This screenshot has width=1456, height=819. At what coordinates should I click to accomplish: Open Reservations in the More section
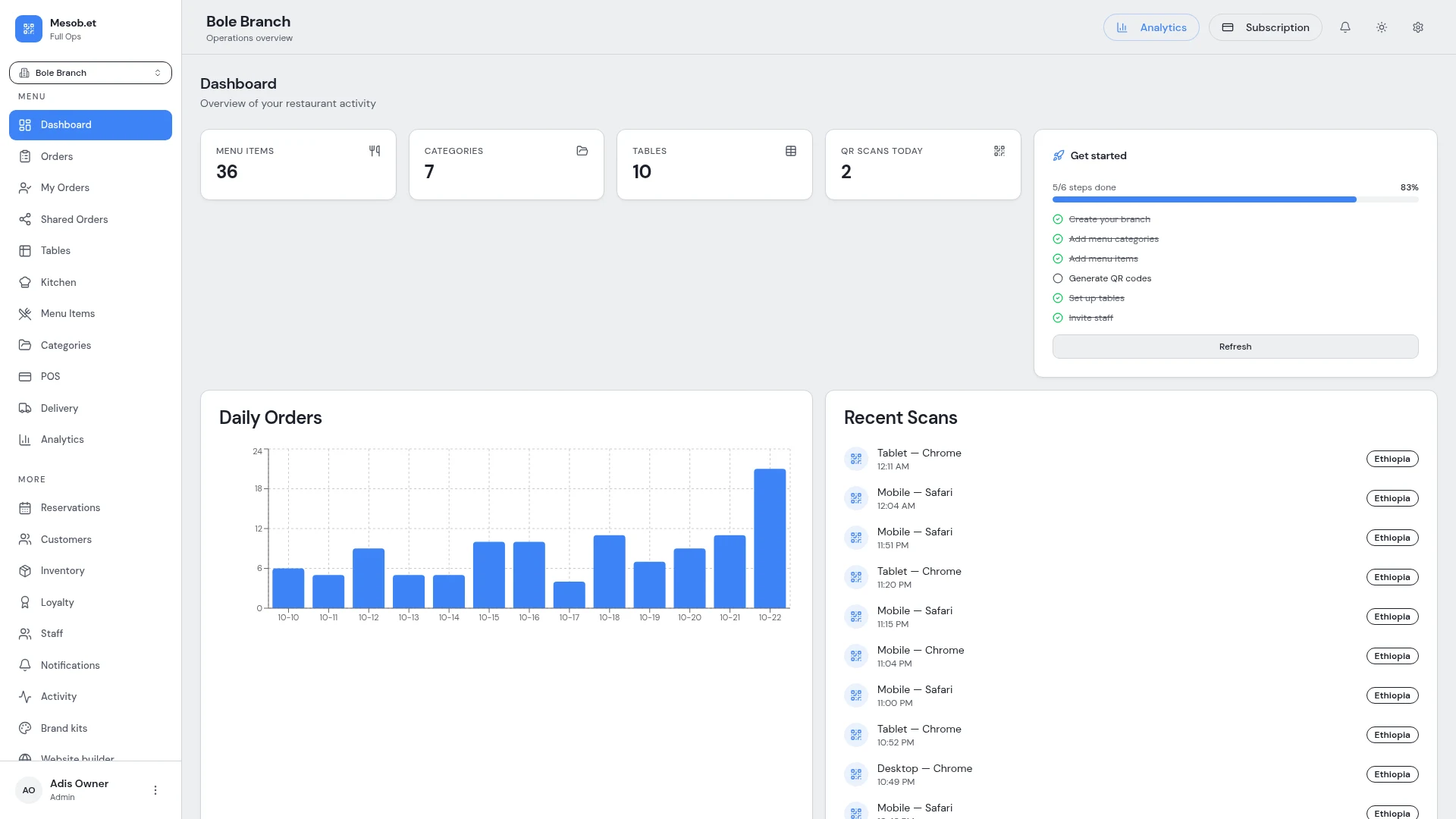(90, 507)
